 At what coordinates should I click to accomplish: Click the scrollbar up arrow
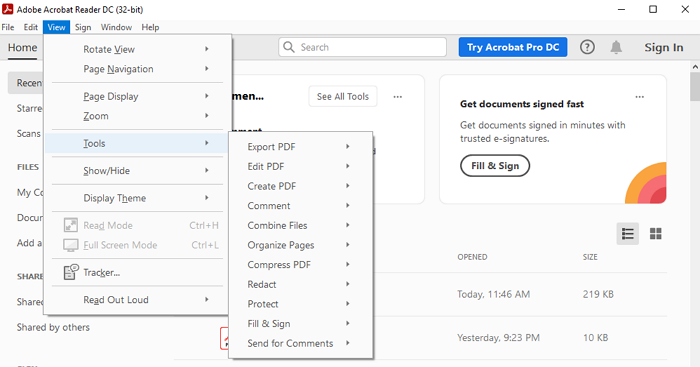coord(695,67)
